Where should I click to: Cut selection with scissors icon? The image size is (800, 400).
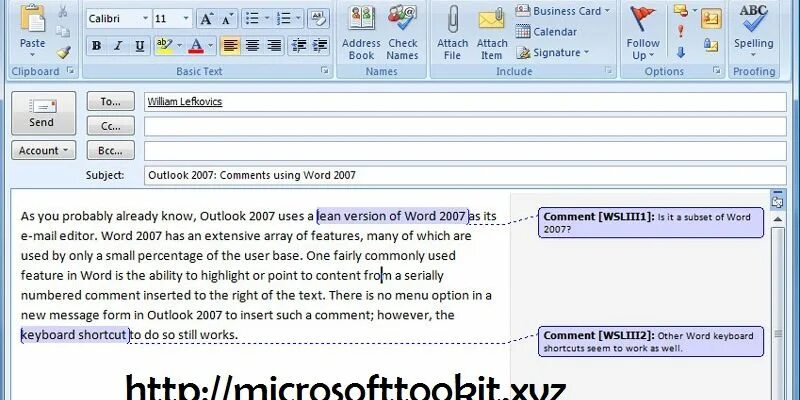pos(63,12)
